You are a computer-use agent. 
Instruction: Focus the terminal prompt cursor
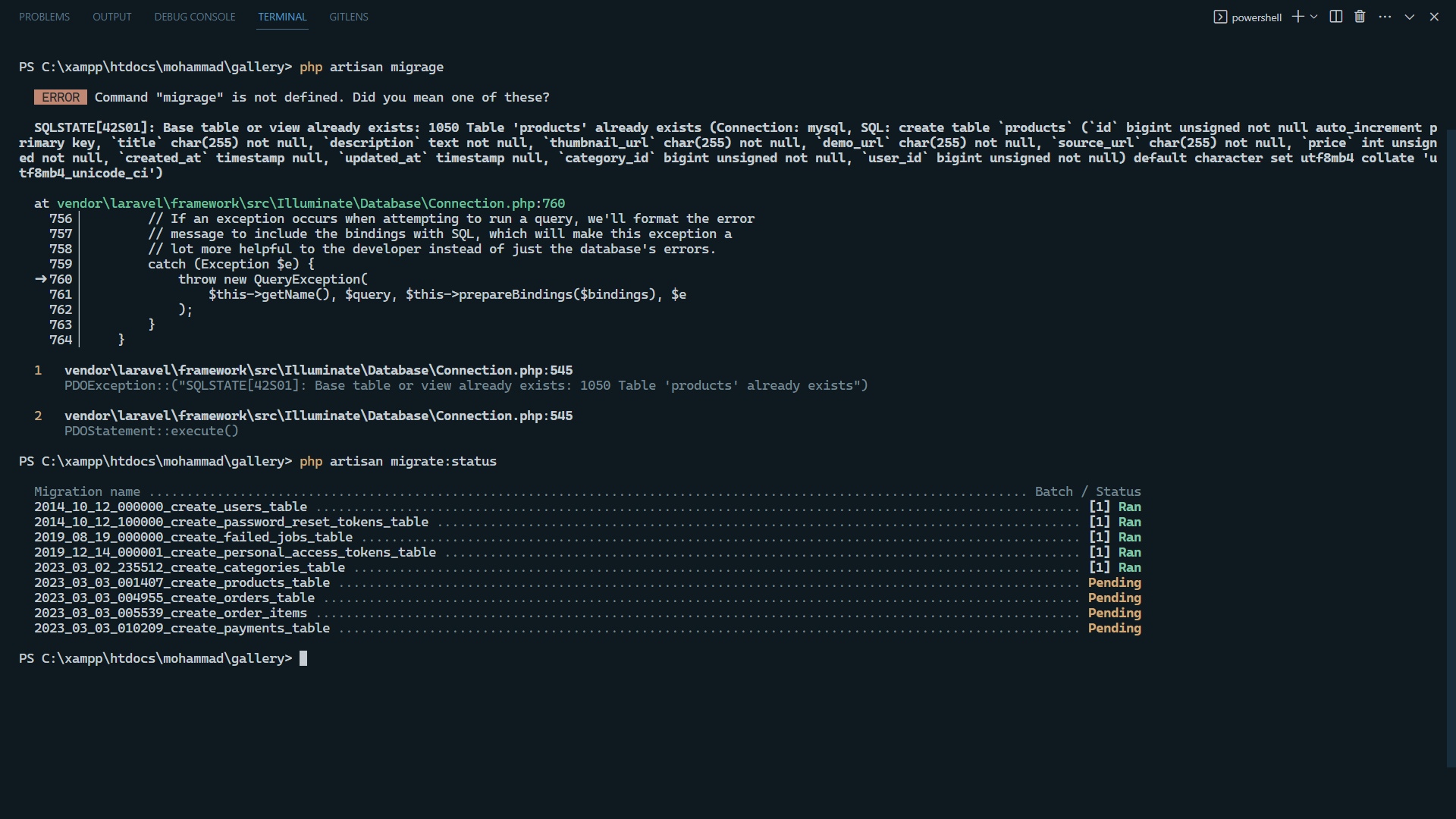pos(303,658)
